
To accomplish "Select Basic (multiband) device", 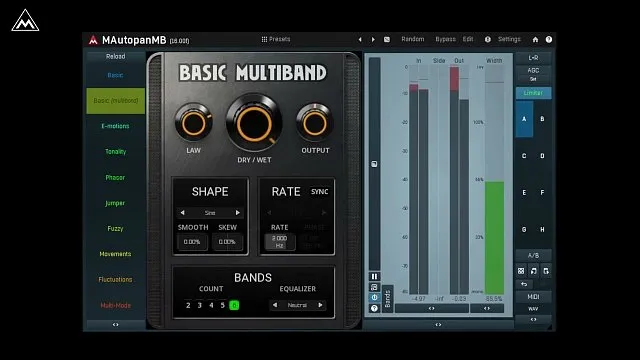I will pyautogui.click(x=116, y=101).
